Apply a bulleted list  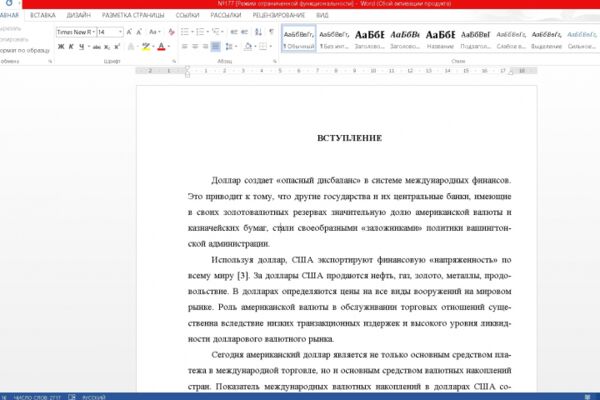[185, 32]
